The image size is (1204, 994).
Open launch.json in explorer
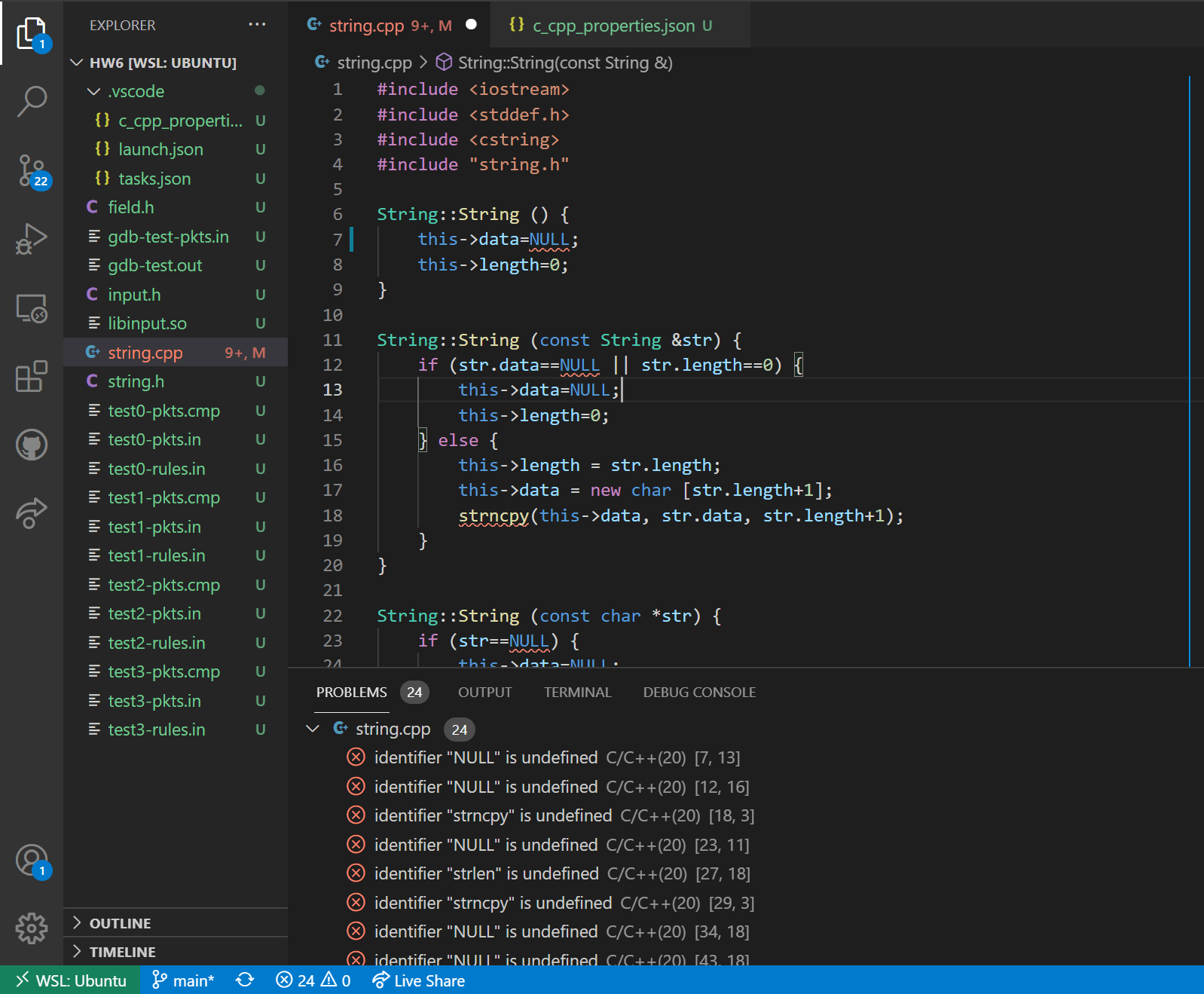176,149
